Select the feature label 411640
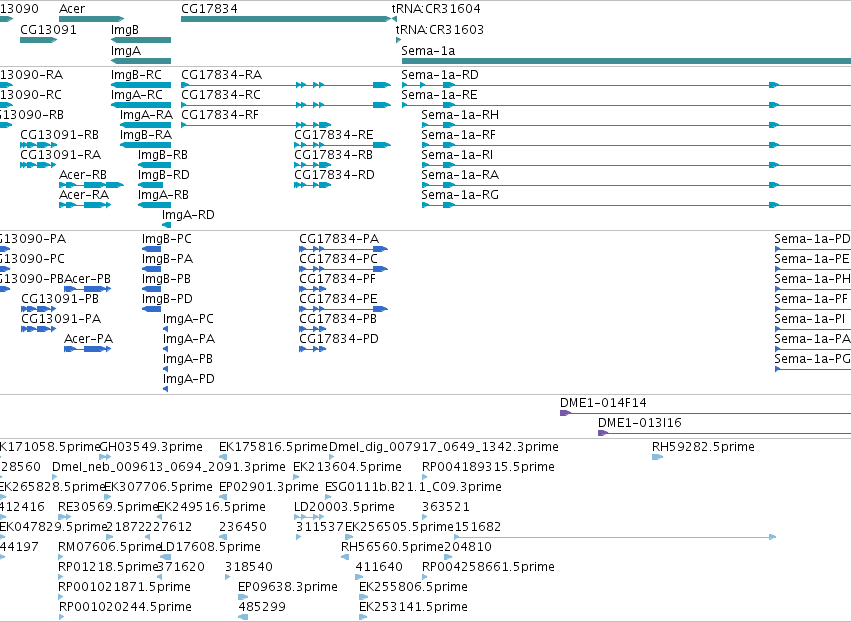The width and height of the screenshot is (851, 622). click(x=379, y=567)
